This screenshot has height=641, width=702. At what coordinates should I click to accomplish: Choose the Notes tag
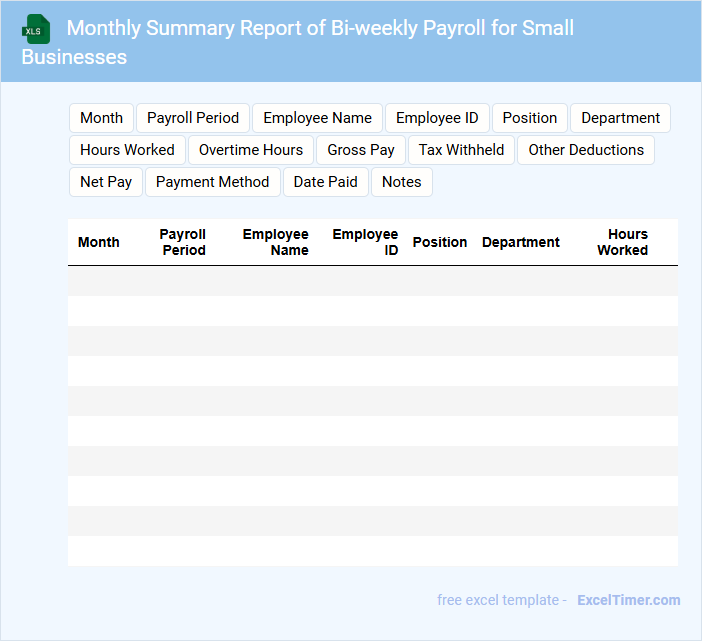click(402, 182)
